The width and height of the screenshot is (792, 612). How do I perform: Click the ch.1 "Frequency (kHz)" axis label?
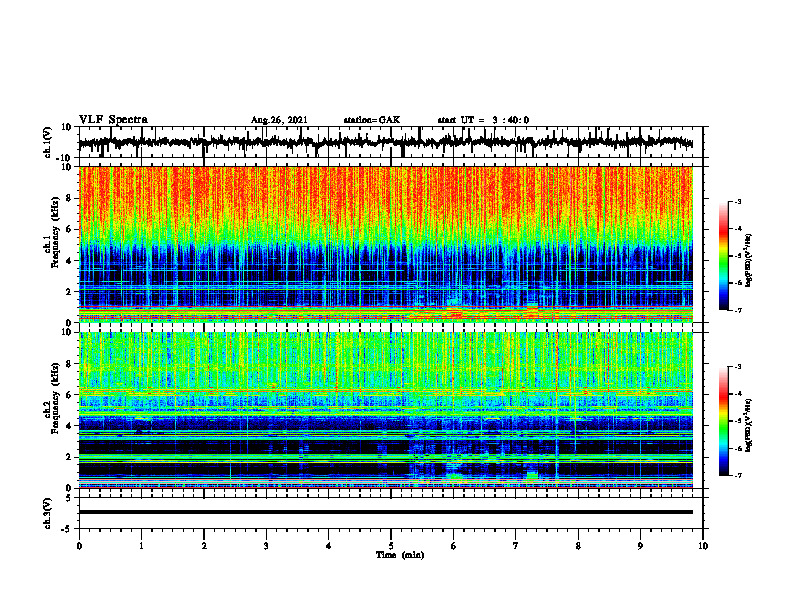click(x=55, y=232)
